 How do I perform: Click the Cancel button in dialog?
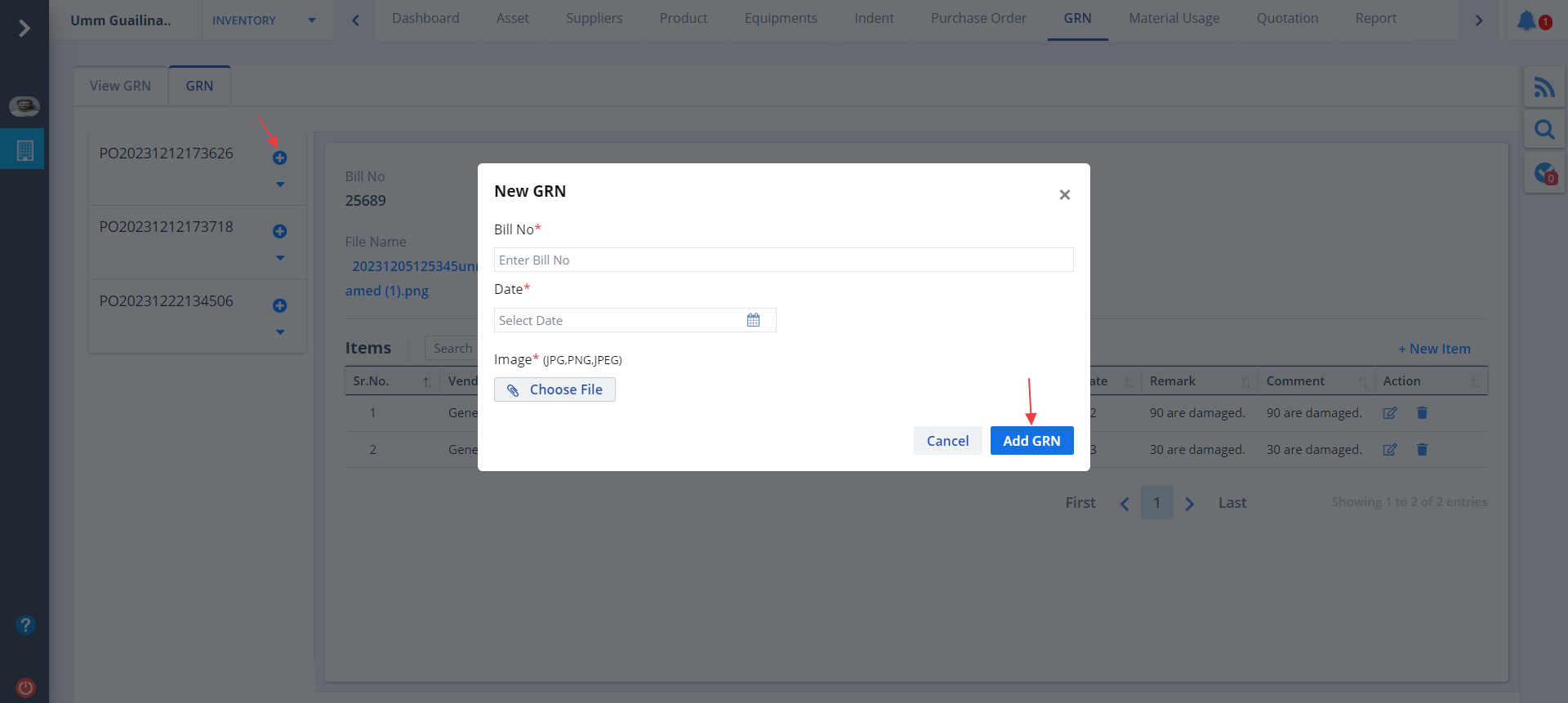click(947, 441)
